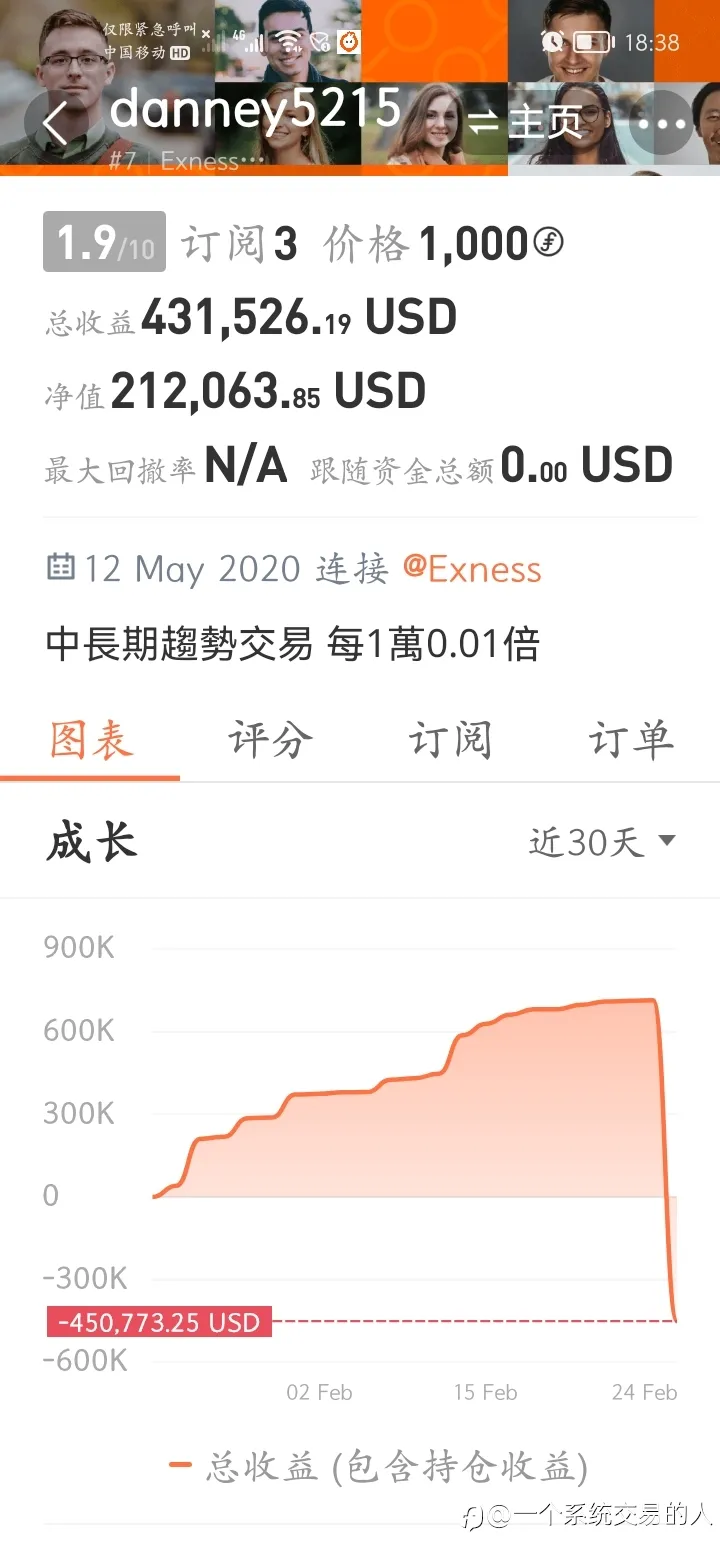720x1560 pixels.
Task: Go to 主页 home page
Action: 546,122
